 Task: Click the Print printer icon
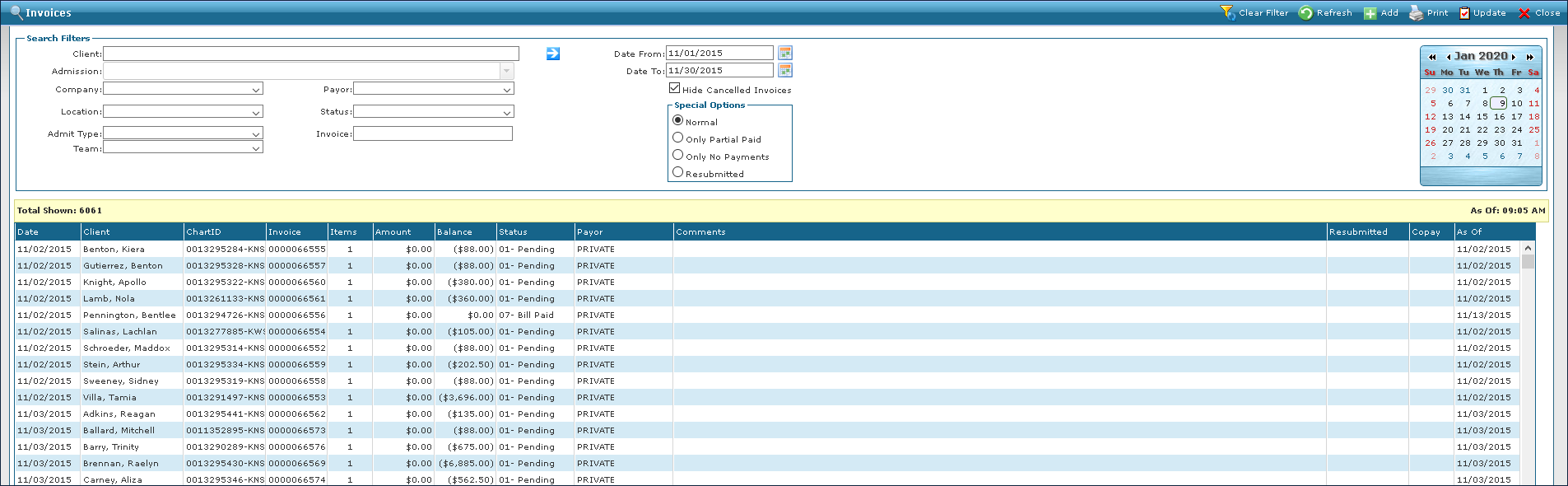[x=1416, y=12]
